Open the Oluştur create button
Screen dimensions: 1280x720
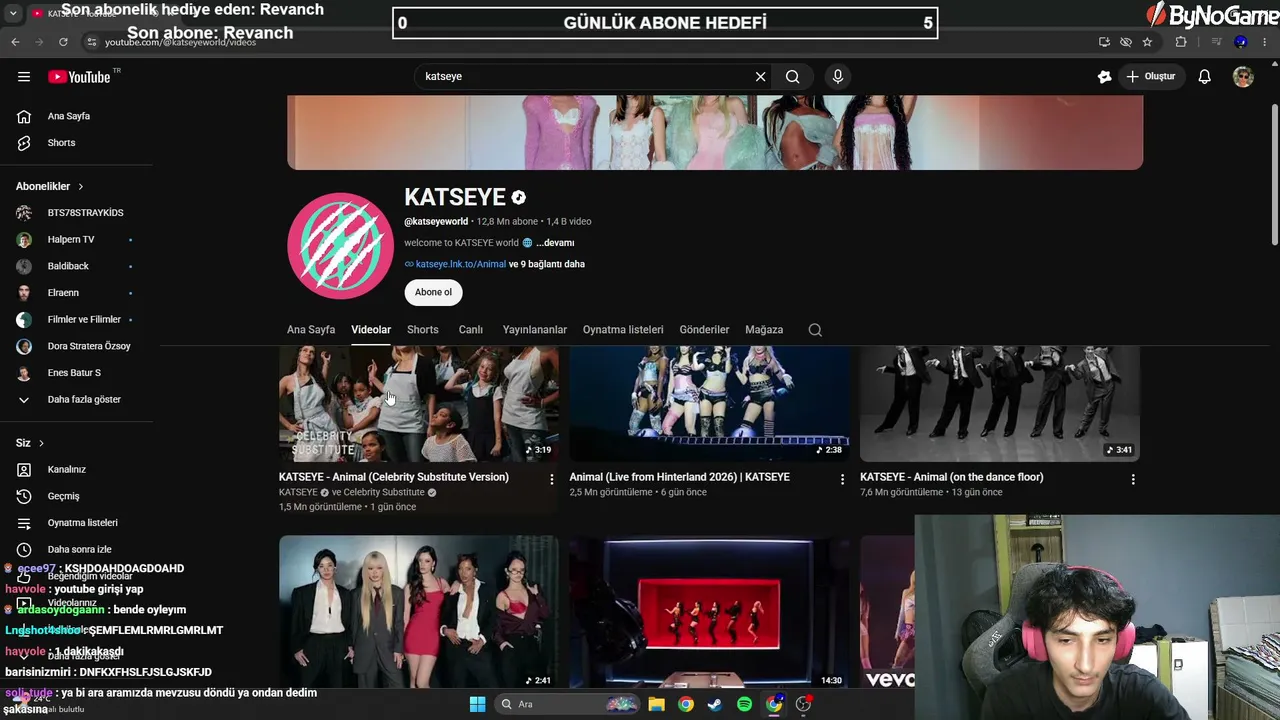1151,77
